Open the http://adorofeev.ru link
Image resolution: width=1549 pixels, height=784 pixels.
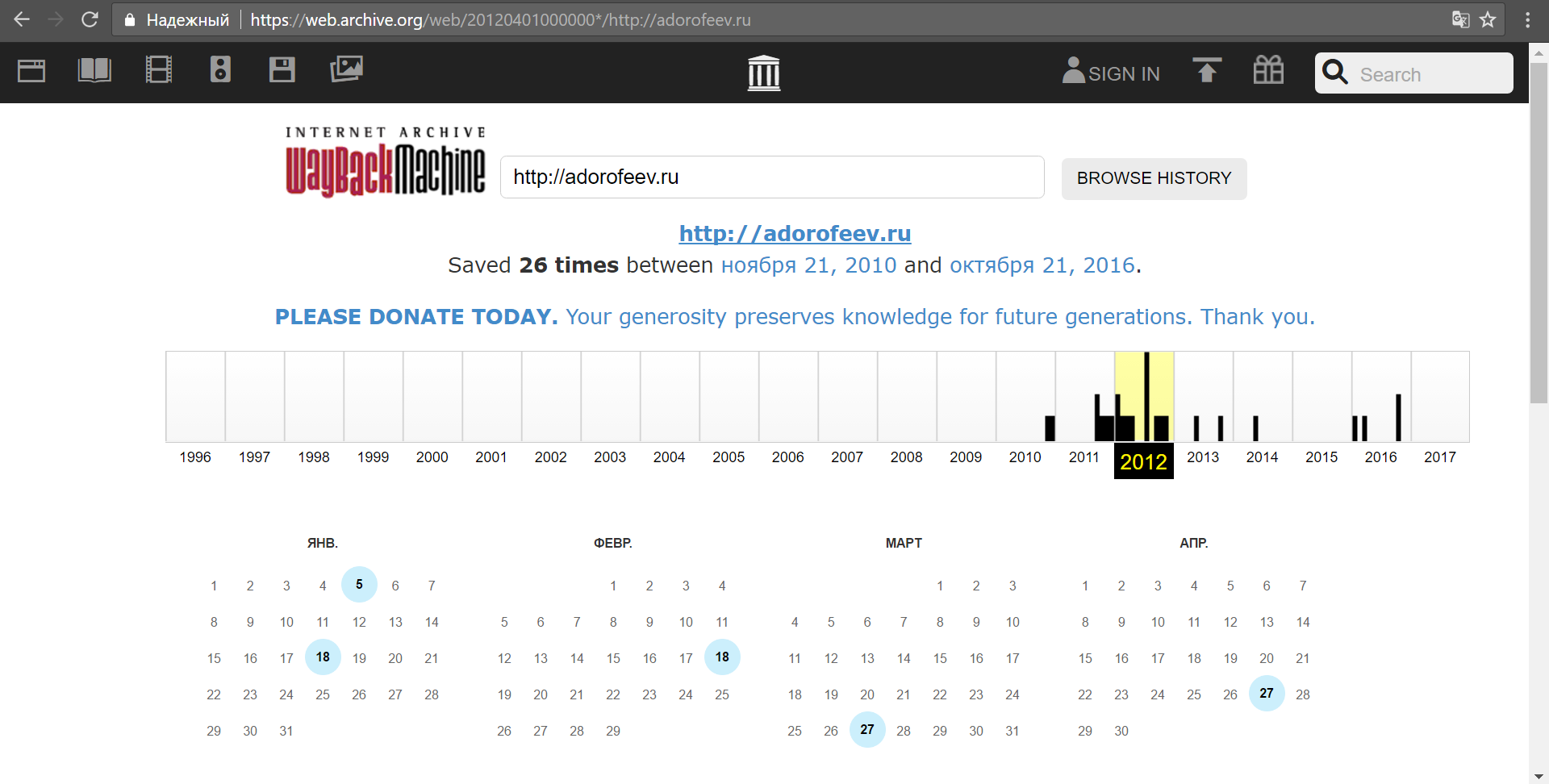(x=795, y=234)
